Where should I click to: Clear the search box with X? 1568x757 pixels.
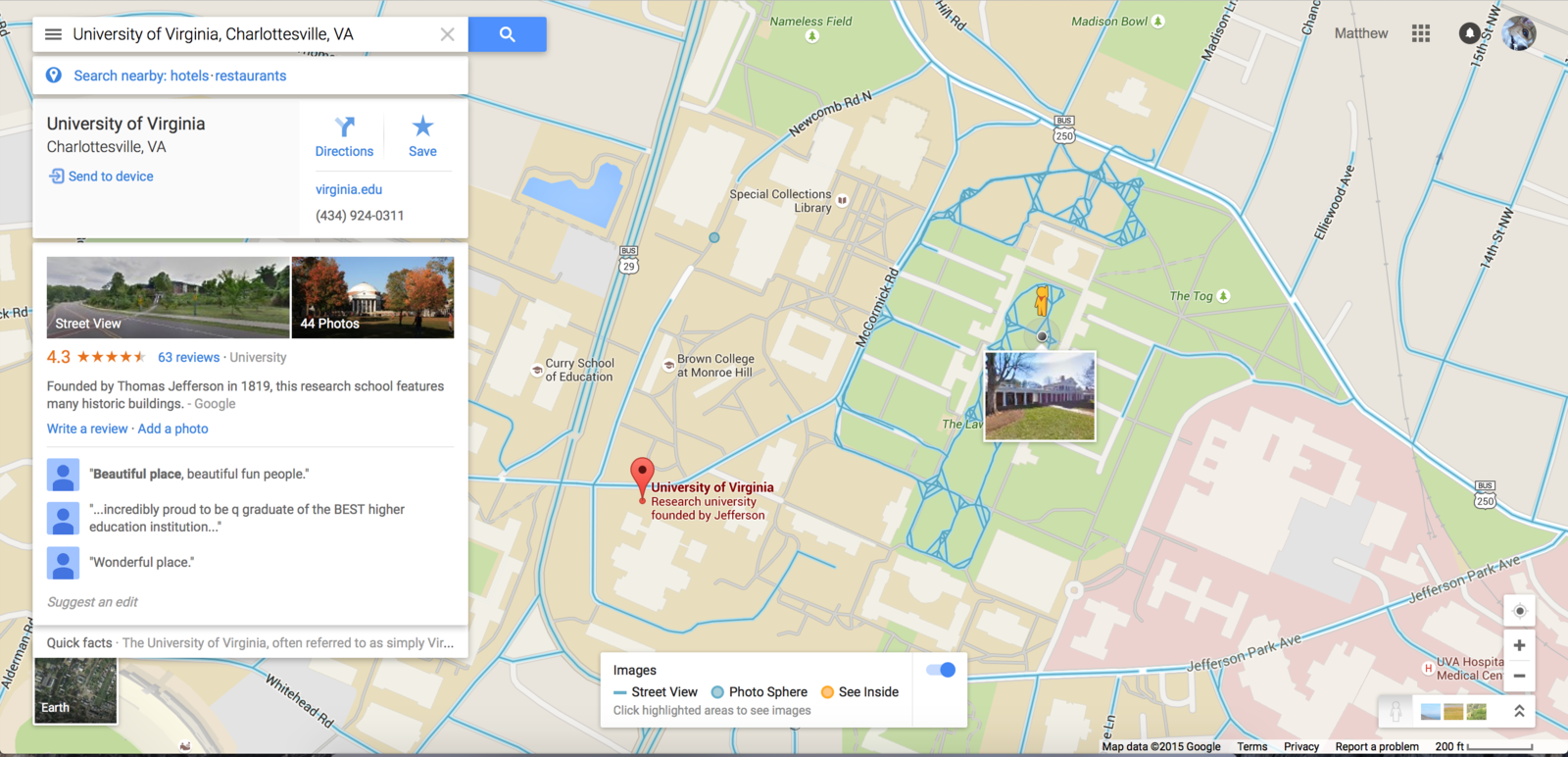point(447,34)
